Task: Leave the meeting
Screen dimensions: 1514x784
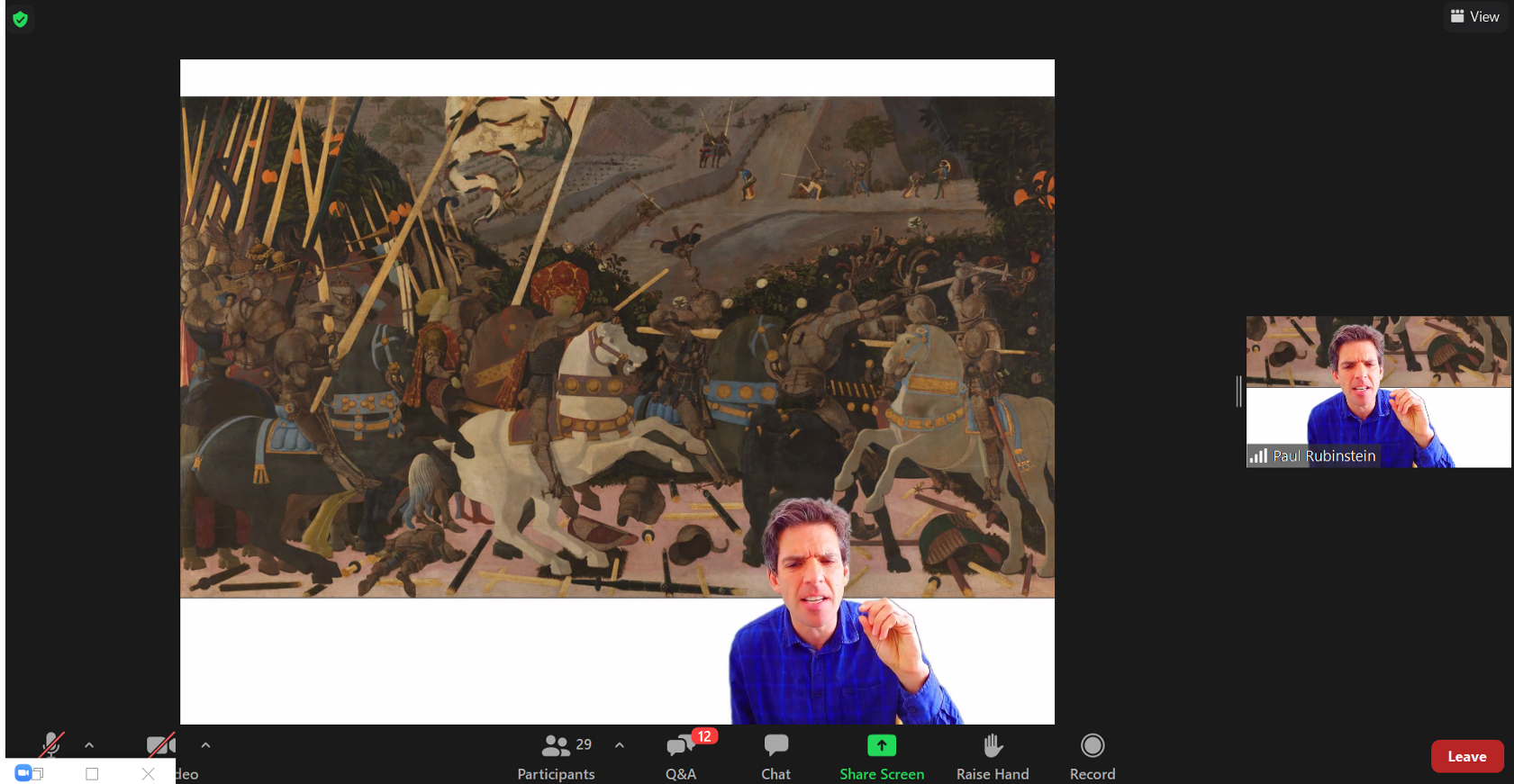Action: 1466,756
